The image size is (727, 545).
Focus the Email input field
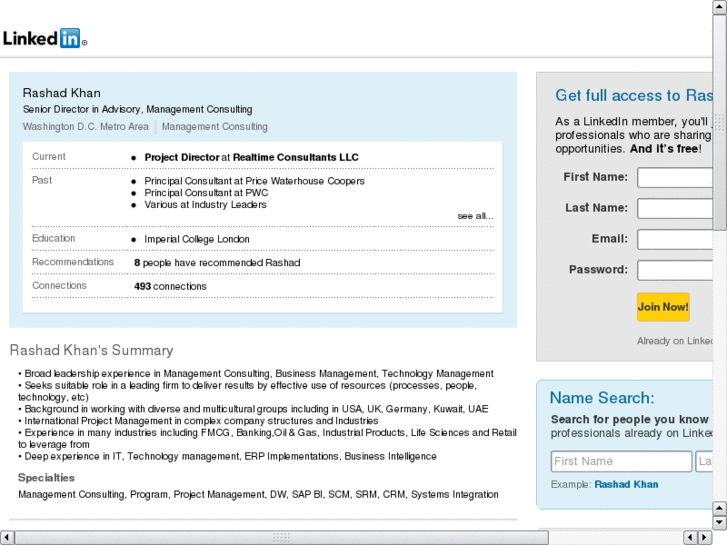(675, 239)
